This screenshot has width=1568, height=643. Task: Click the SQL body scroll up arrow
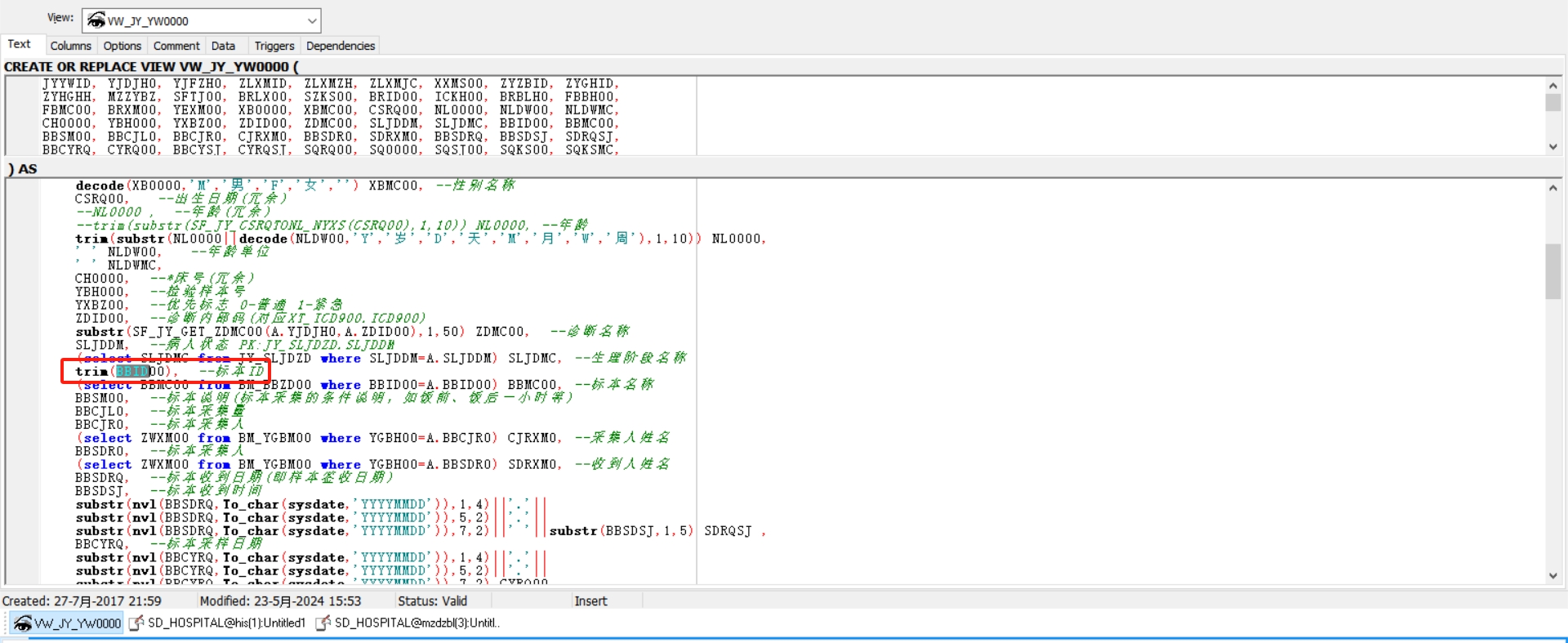tap(1552, 188)
